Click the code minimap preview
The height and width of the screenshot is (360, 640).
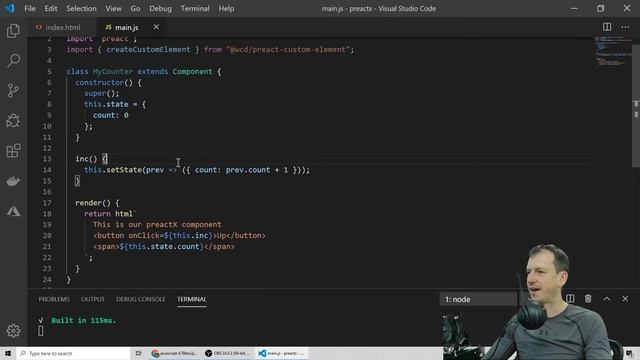[612, 51]
